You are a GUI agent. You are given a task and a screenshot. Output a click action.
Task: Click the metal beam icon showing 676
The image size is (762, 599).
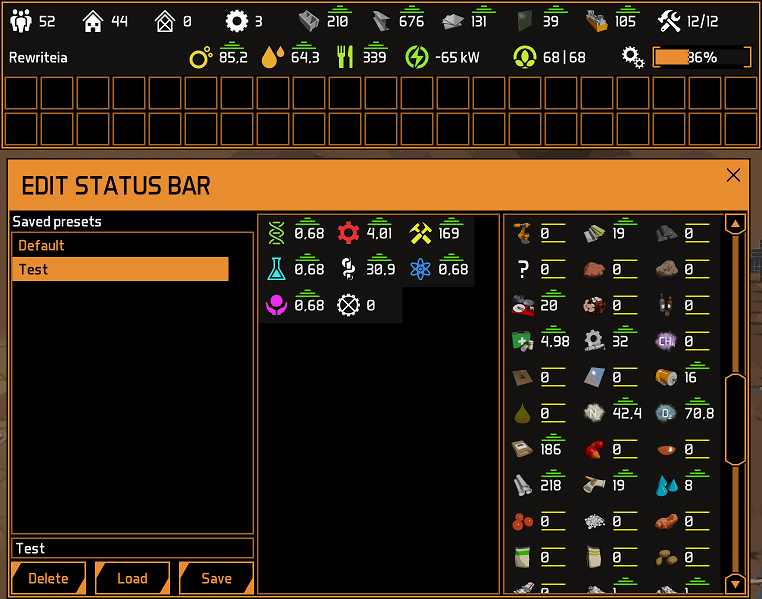pos(381,21)
